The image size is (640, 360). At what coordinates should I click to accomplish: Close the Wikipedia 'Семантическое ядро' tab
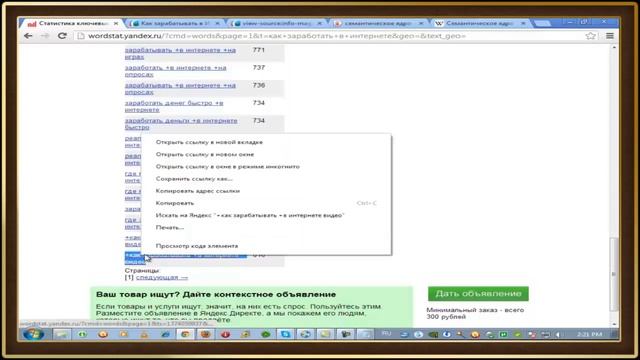click(523, 24)
